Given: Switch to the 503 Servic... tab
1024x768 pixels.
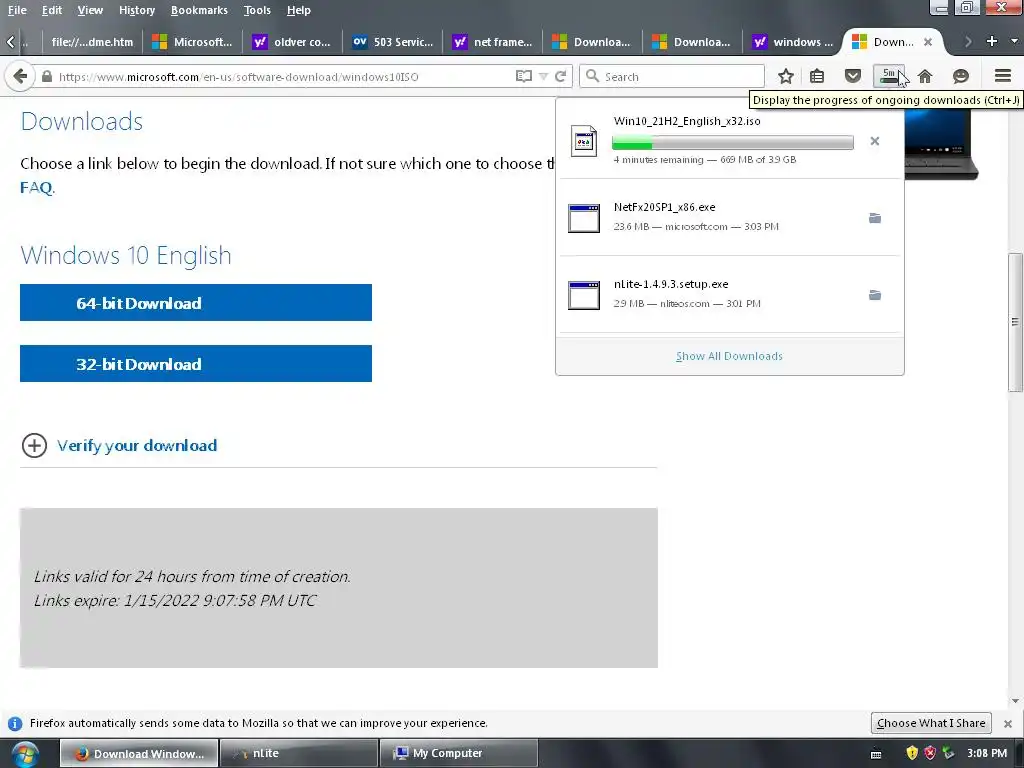Looking at the screenshot, I should click(x=392, y=42).
